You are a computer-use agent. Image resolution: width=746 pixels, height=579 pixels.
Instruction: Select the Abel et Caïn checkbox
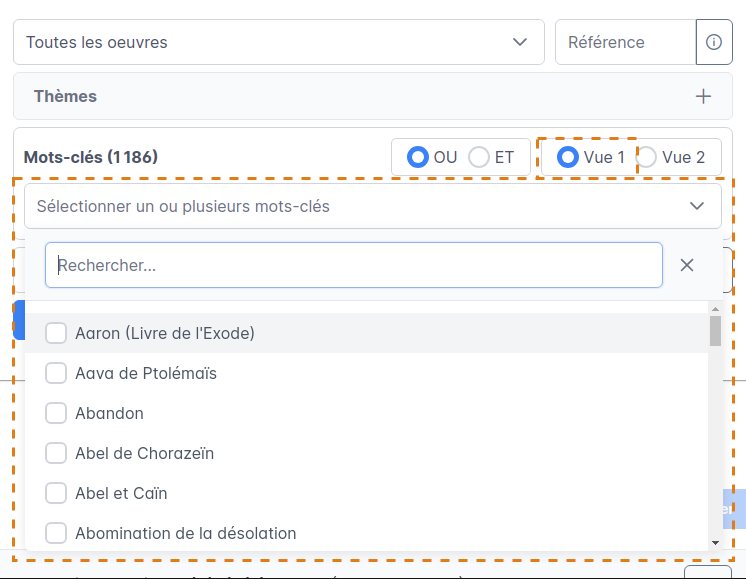click(56, 493)
